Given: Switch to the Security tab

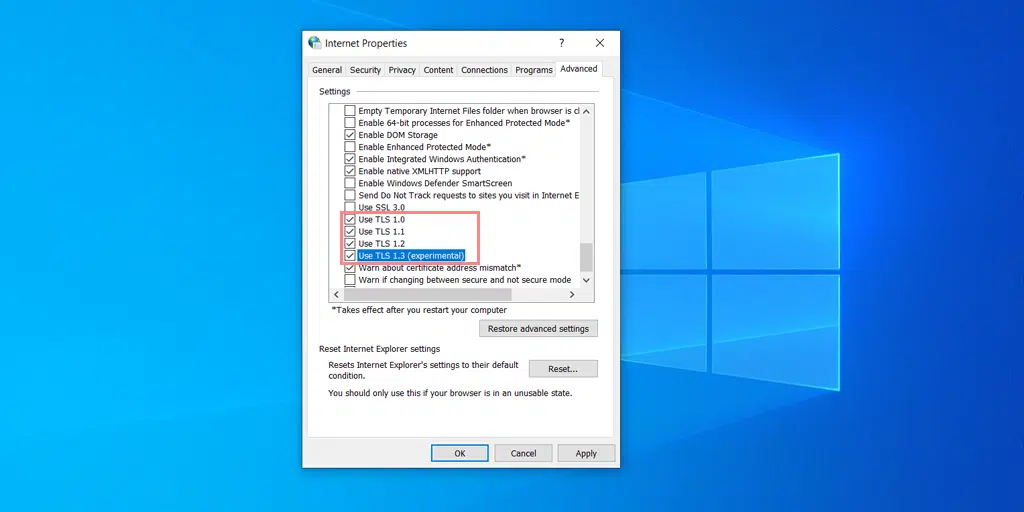Looking at the screenshot, I should point(365,70).
